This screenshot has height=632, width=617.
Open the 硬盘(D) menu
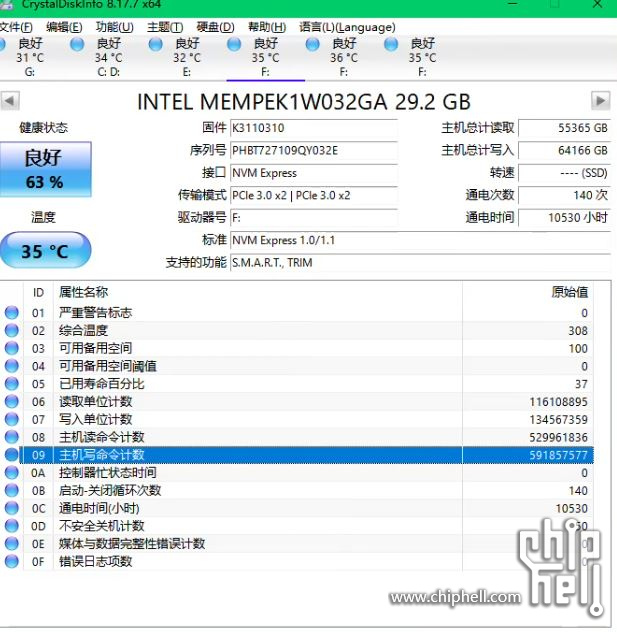215,27
